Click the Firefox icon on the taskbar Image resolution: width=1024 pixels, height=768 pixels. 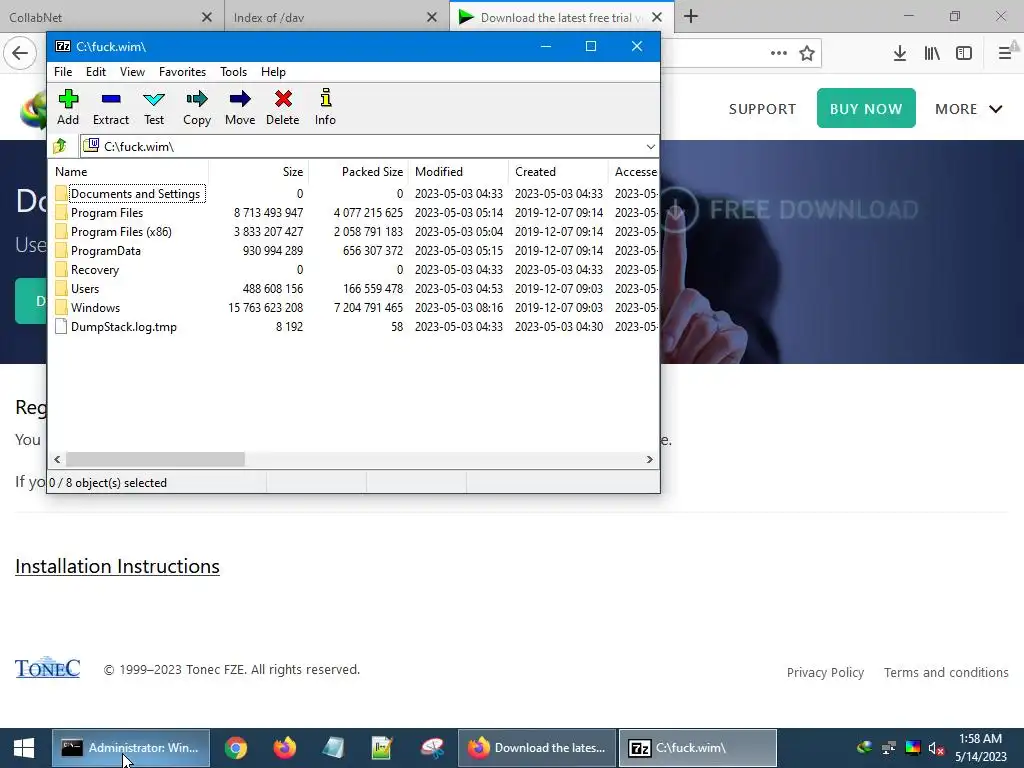tap(285, 748)
